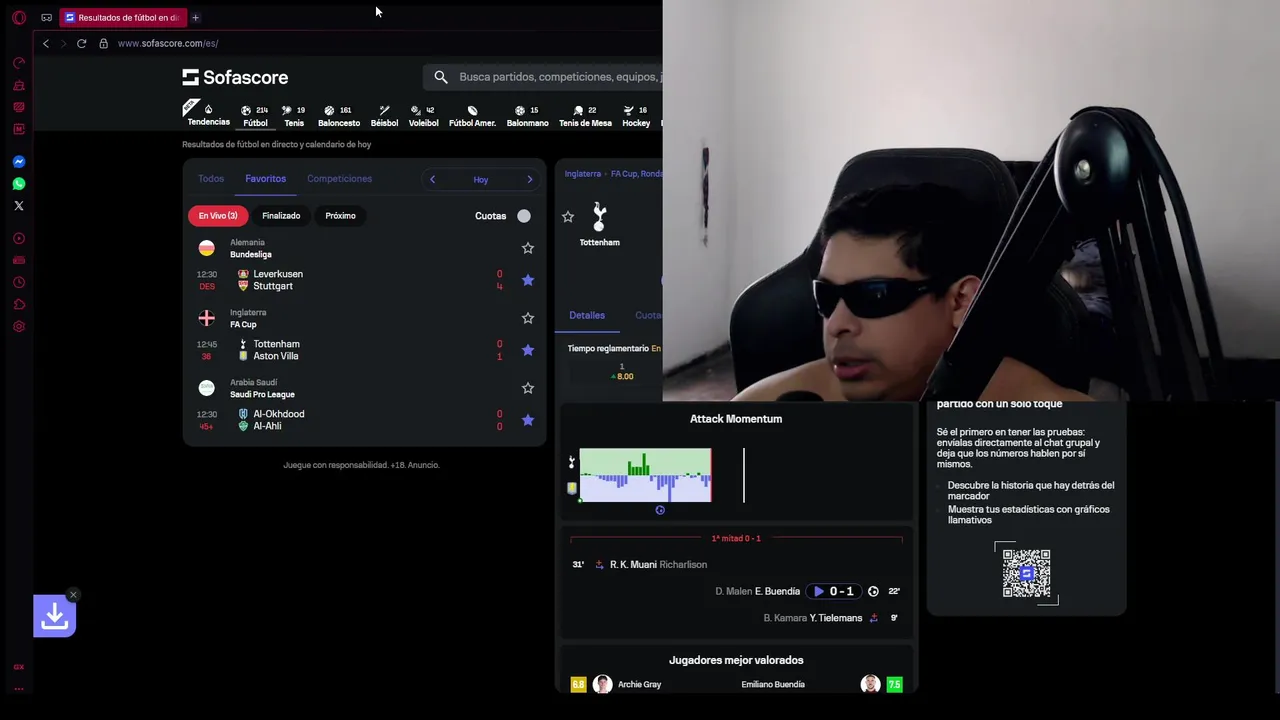Select the Tenis de Mesa category
The width and height of the screenshot is (1280, 720).
pos(585,116)
